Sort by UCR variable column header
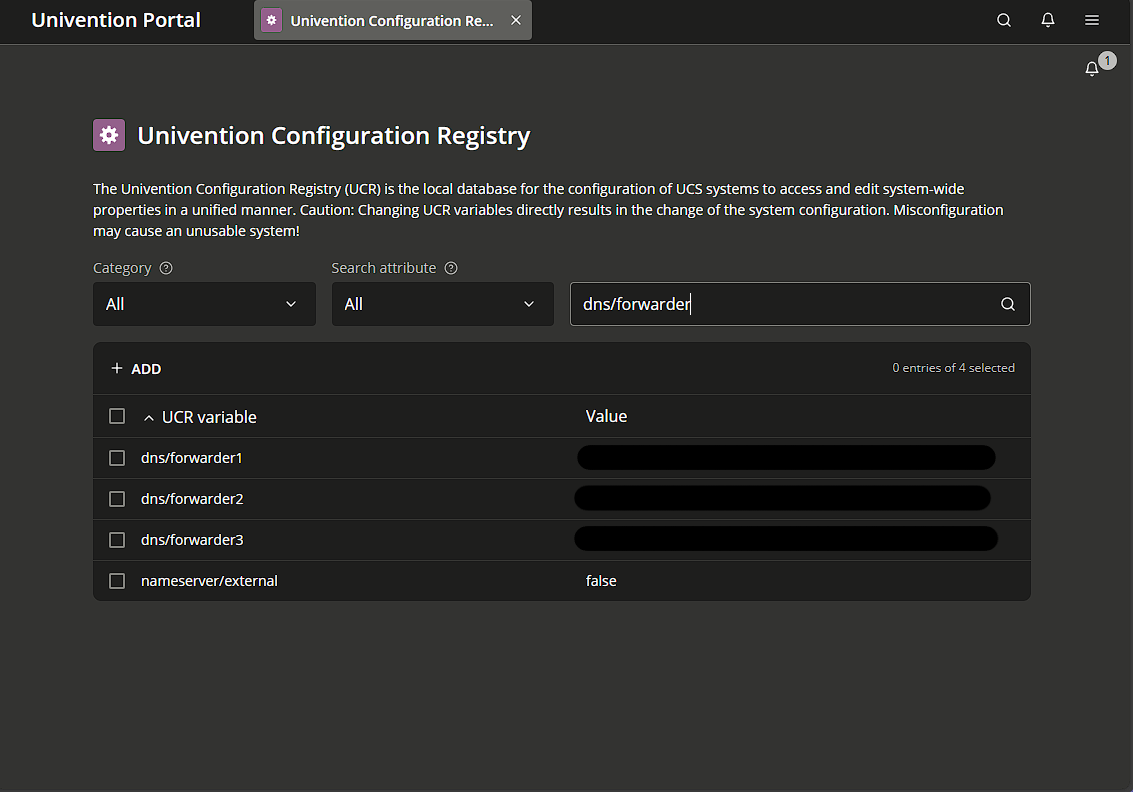 (209, 417)
